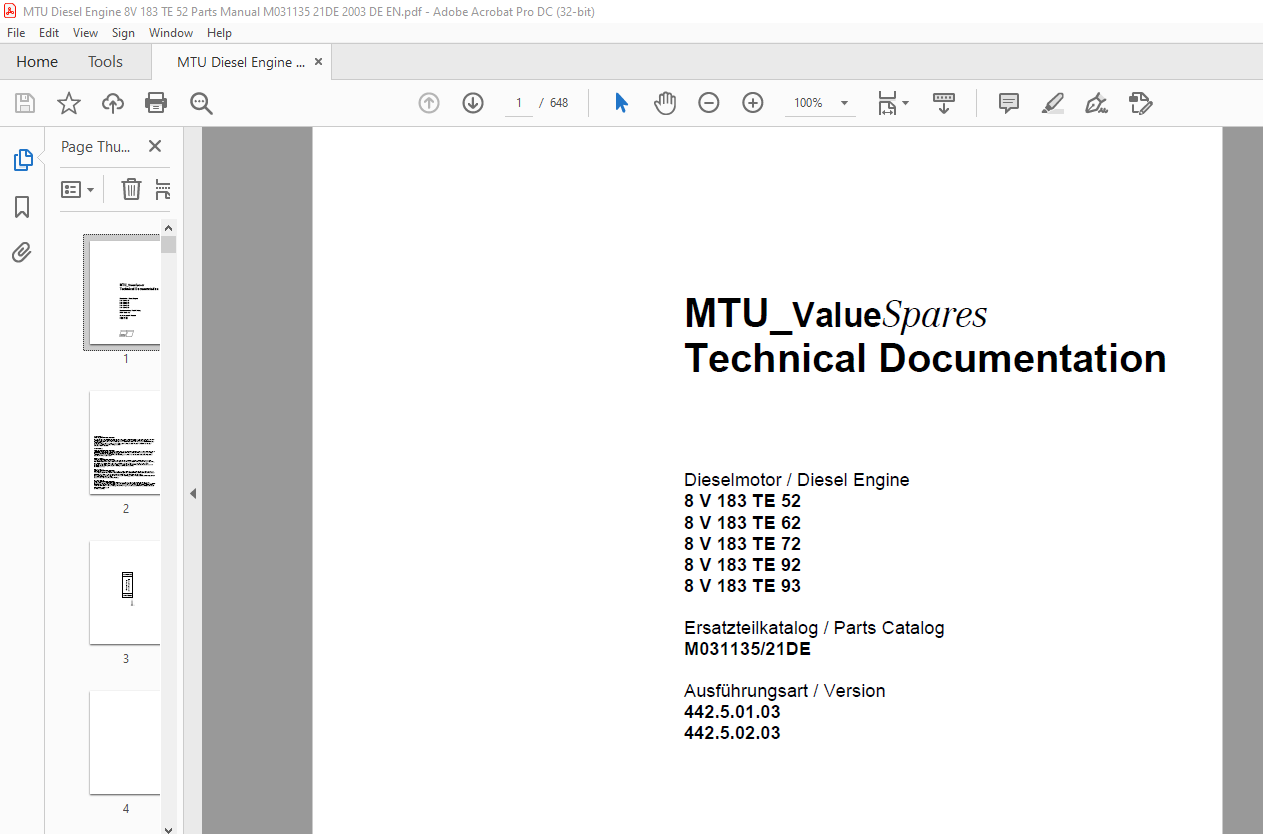This screenshot has width=1263, height=834.
Task: Switch to the Tools tab
Action: (105, 62)
